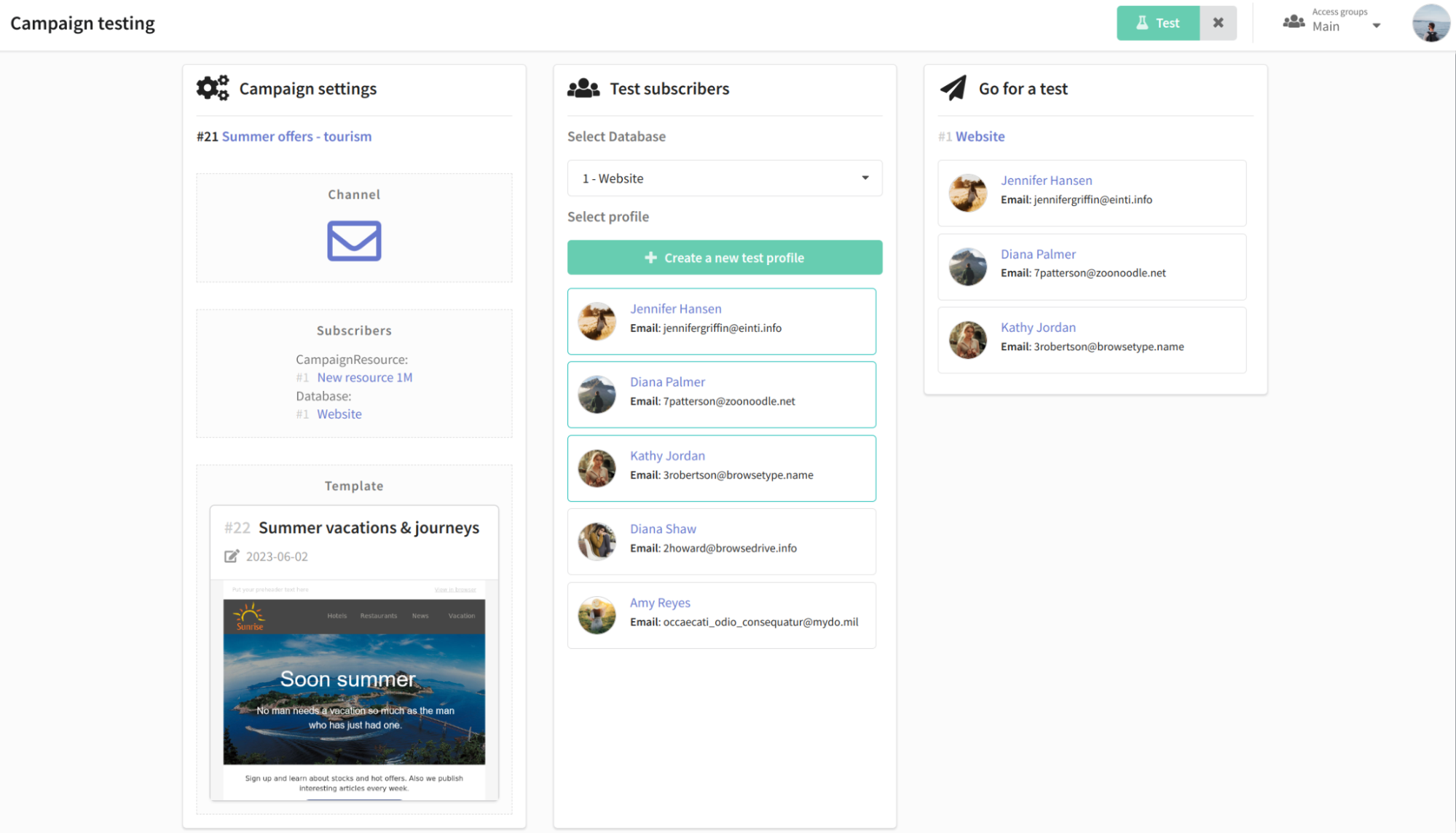This screenshot has height=833, width=1456.
Task: Click the '#1 New resource 1M' subscriber link
Action: 363,376
